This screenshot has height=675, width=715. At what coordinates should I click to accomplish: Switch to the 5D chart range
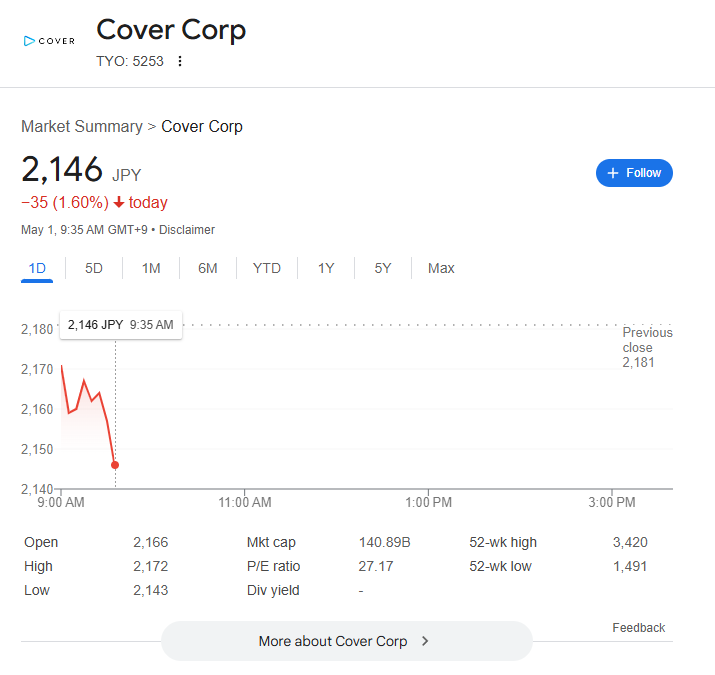point(94,268)
